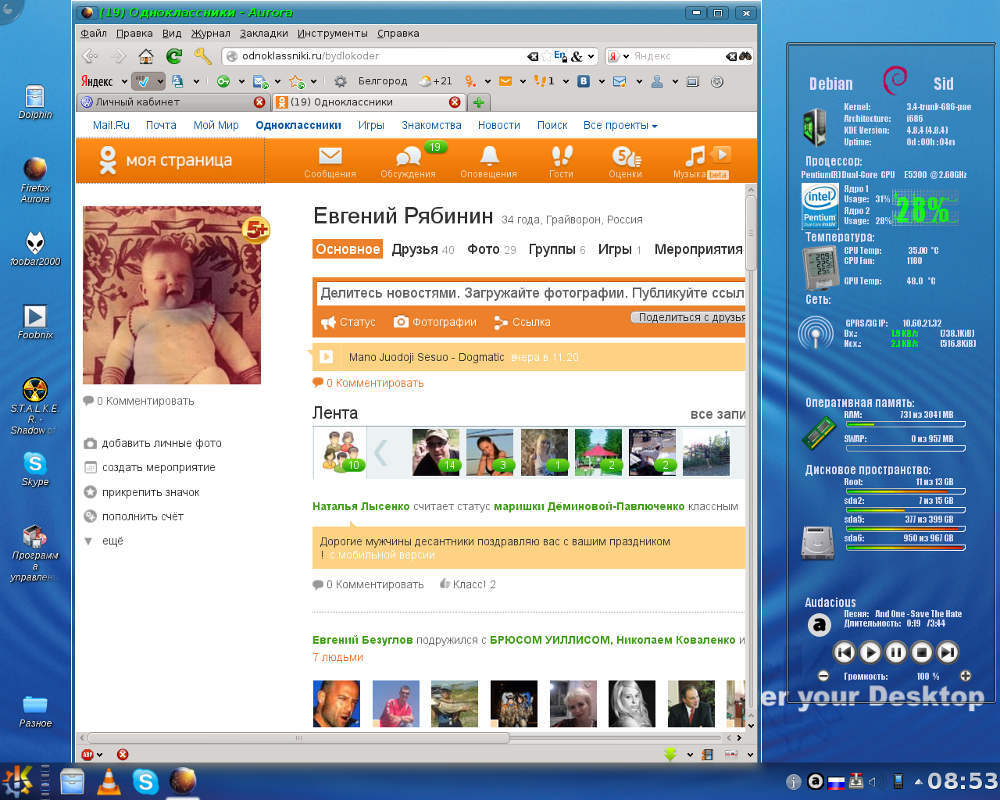Click the VLC cone in taskbar
1000x800 pixels.
pyautogui.click(x=108, y=781)
